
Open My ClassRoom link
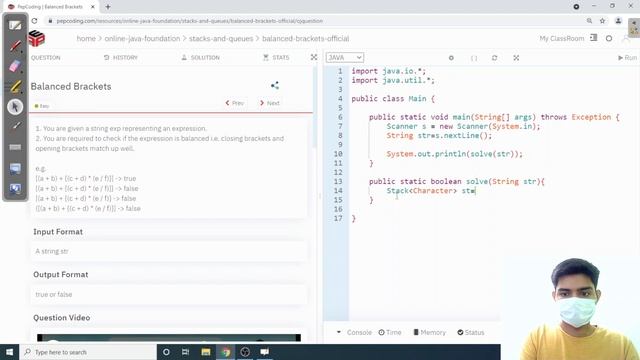(x=562, y=38)
